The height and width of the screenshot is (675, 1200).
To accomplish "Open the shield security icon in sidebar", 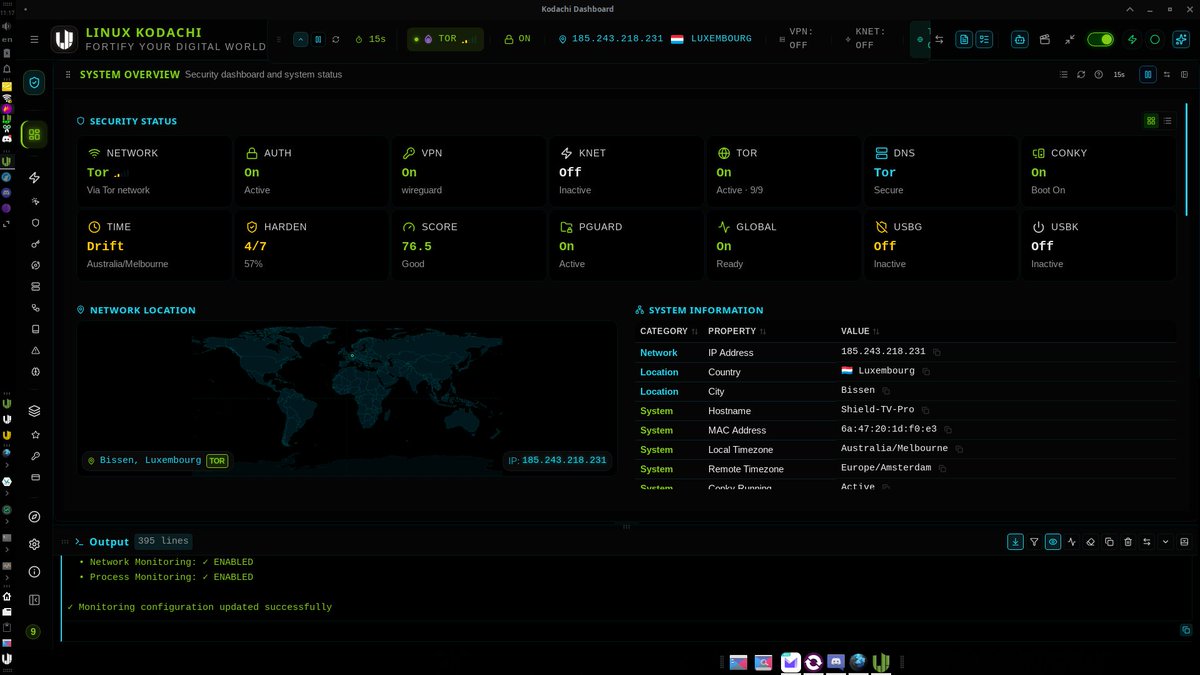I will (x=35, y=83).
